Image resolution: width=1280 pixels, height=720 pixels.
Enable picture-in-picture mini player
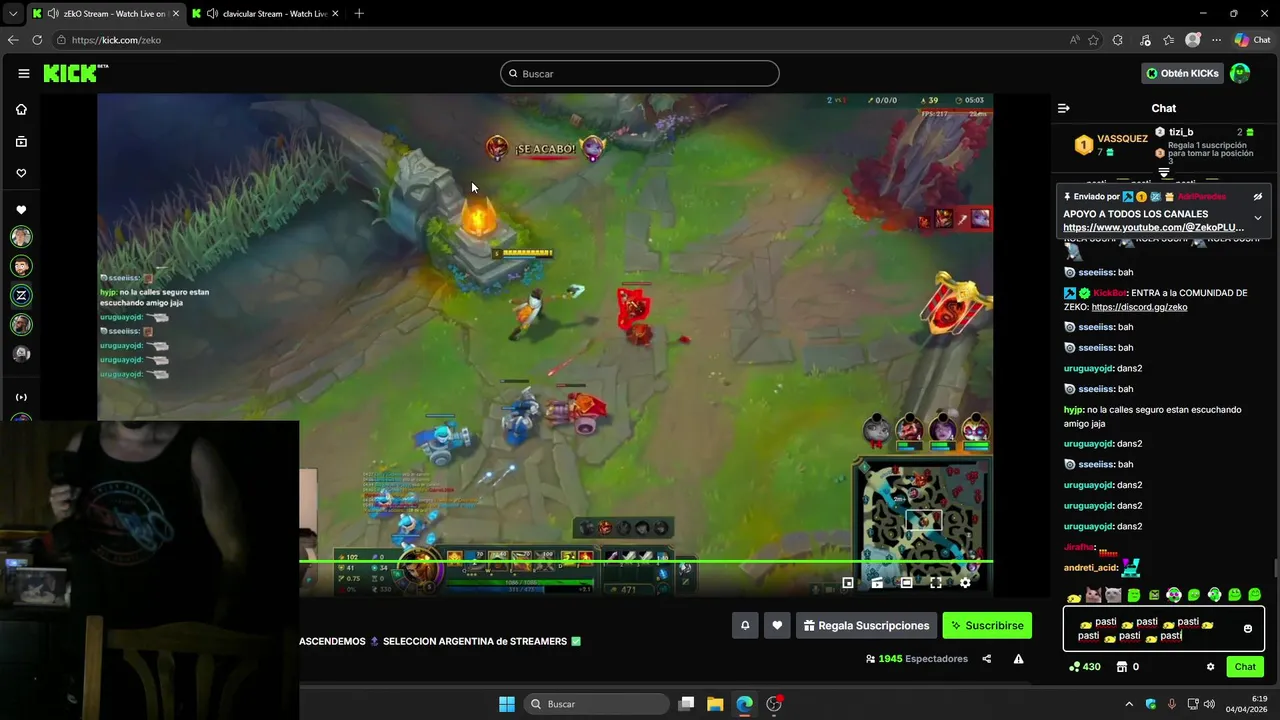point(848,582)
